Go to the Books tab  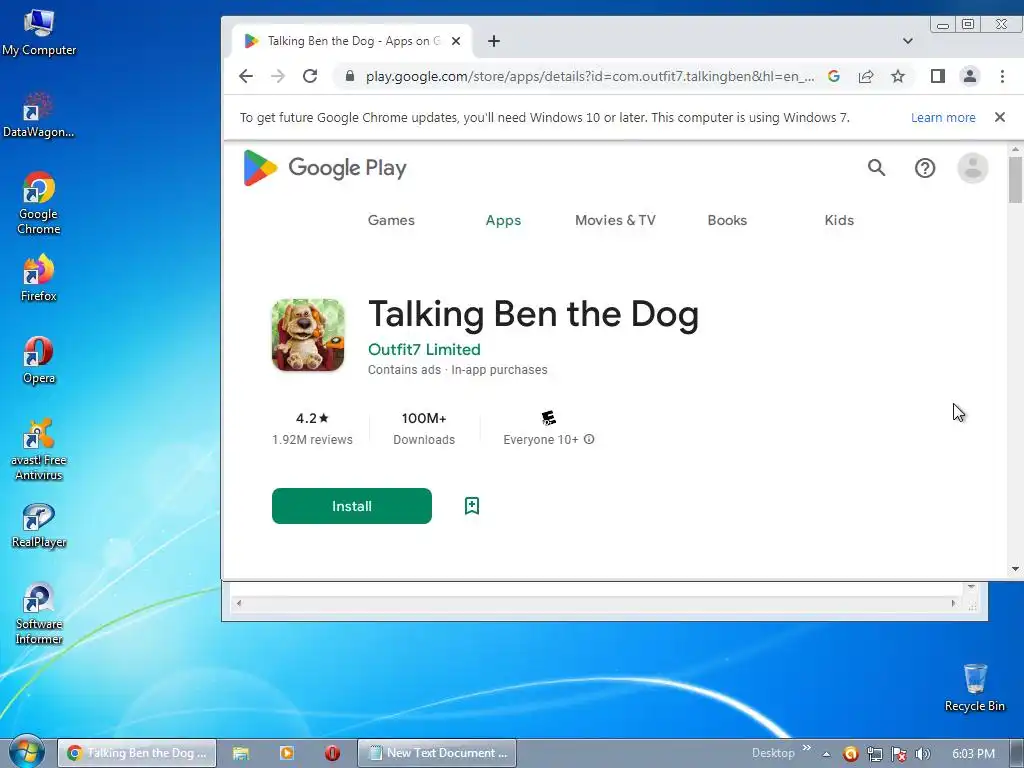coord(728,220)
